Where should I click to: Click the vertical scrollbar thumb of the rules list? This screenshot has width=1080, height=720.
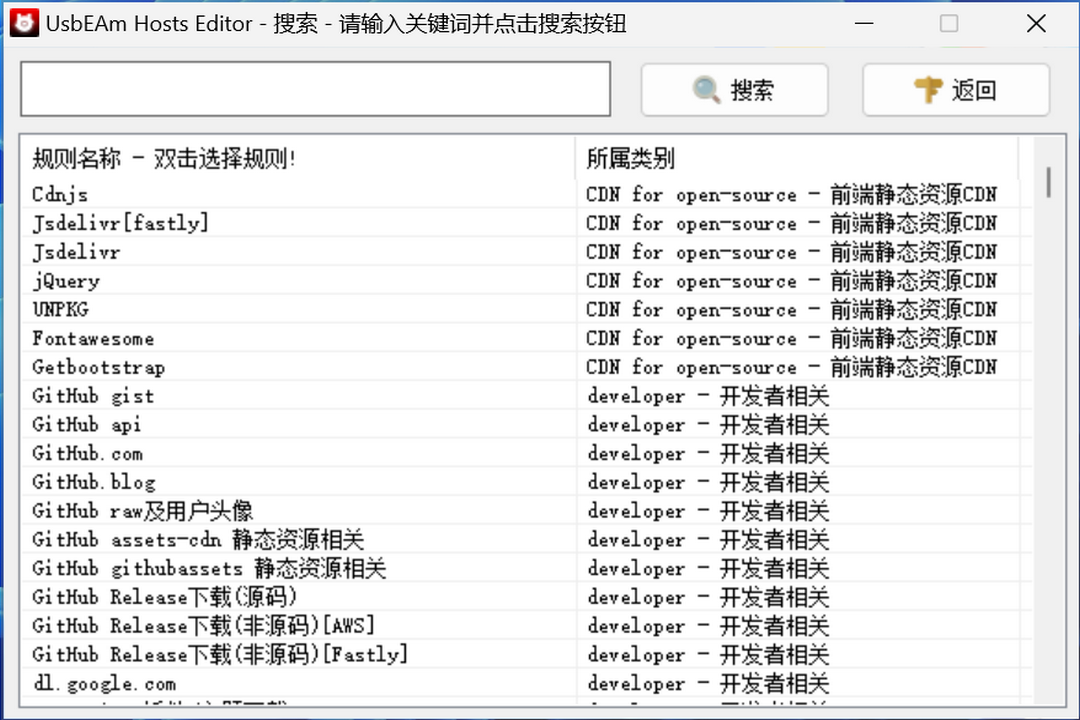click(x=1048, y=182)
